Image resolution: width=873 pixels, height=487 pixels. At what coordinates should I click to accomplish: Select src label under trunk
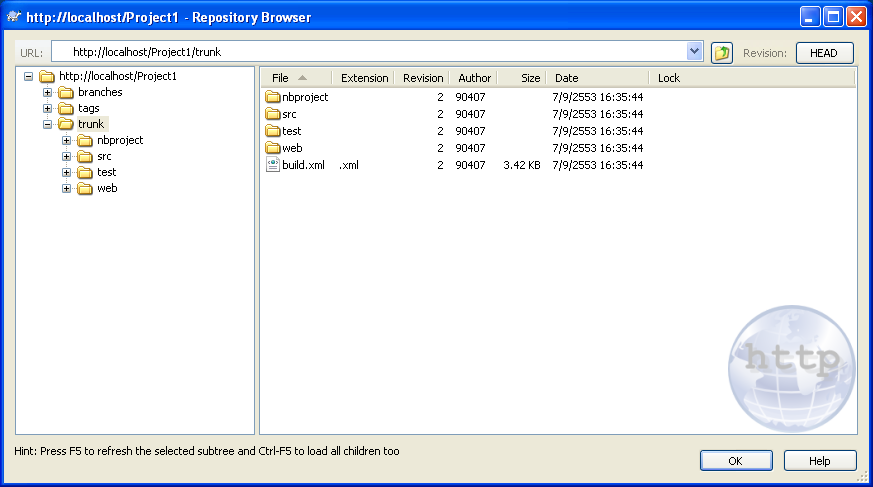point(104,156)
